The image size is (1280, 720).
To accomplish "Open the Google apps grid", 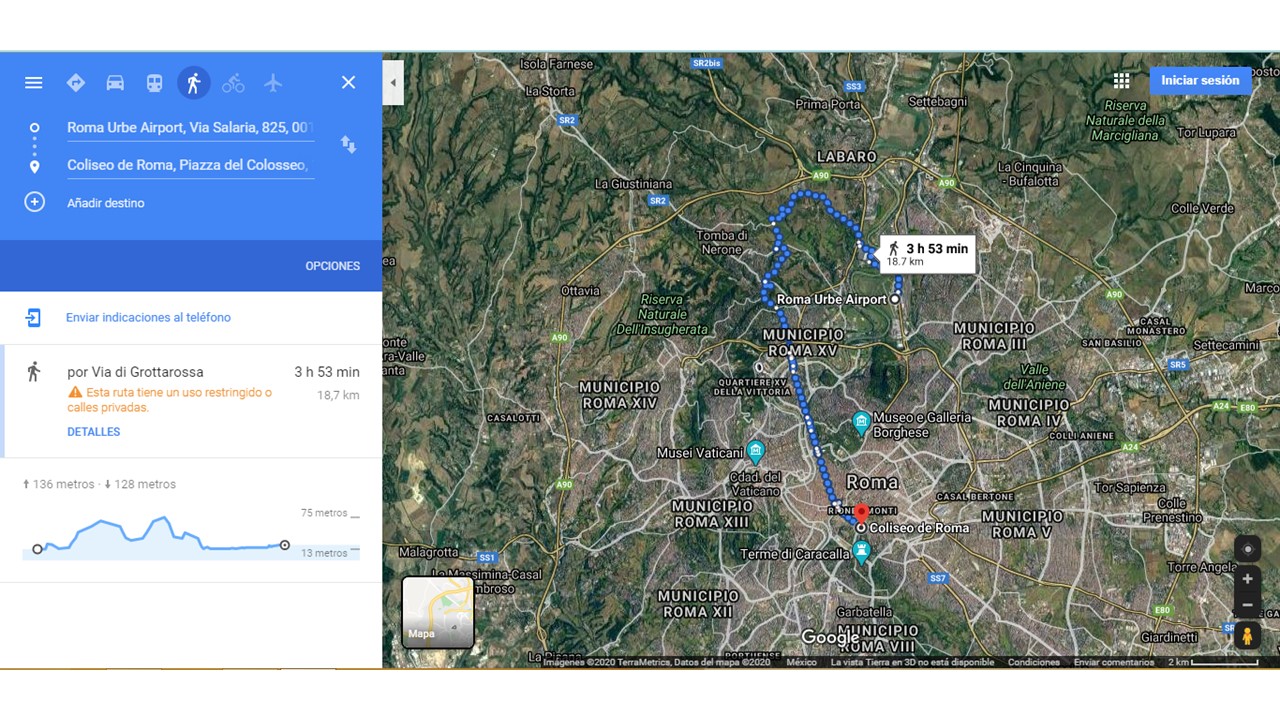I will pyautogui.click(x=1122, y=81).
